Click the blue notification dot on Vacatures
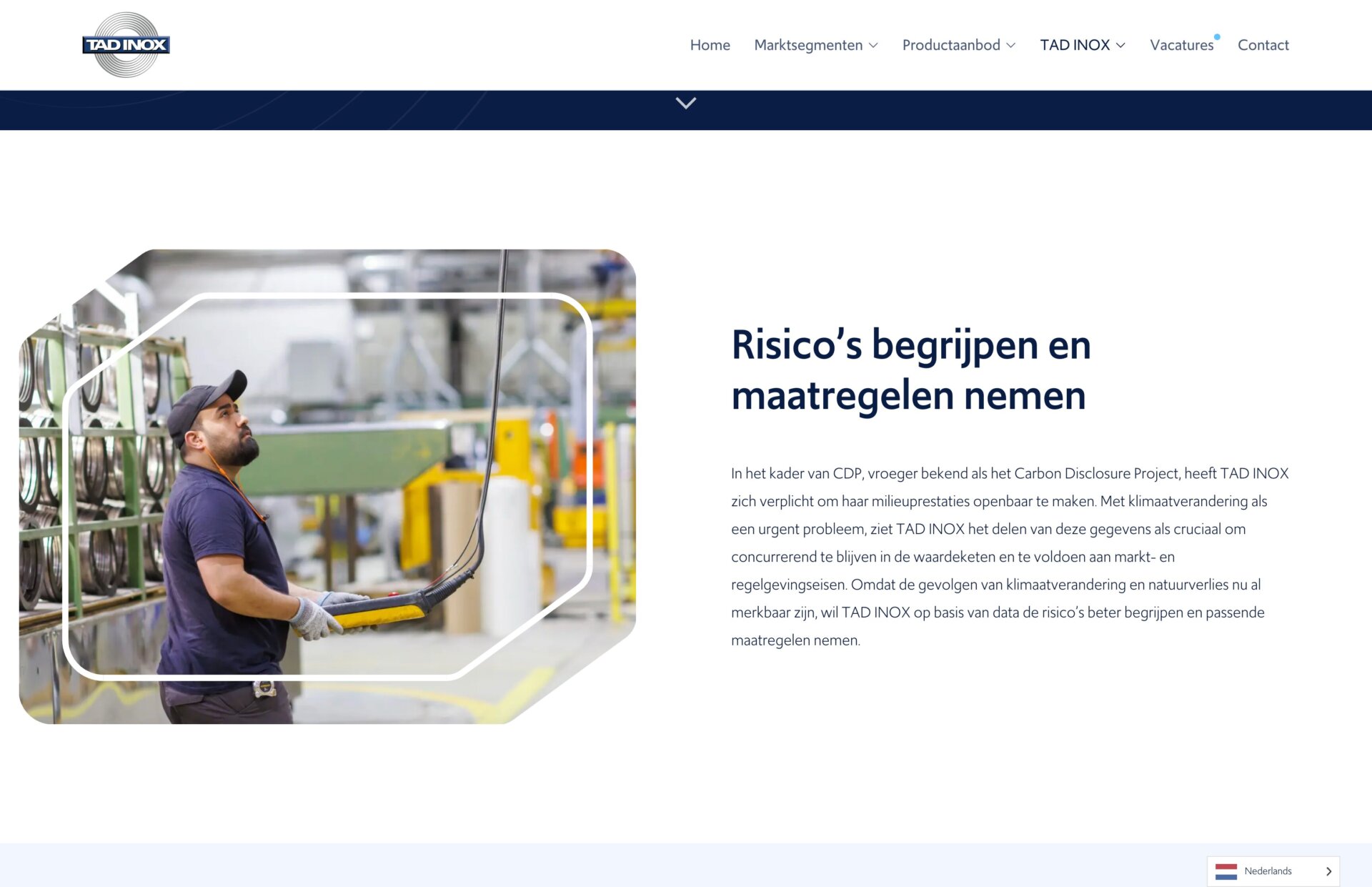This screenshot has height=887, width=1372. [x=1217, y=37]
